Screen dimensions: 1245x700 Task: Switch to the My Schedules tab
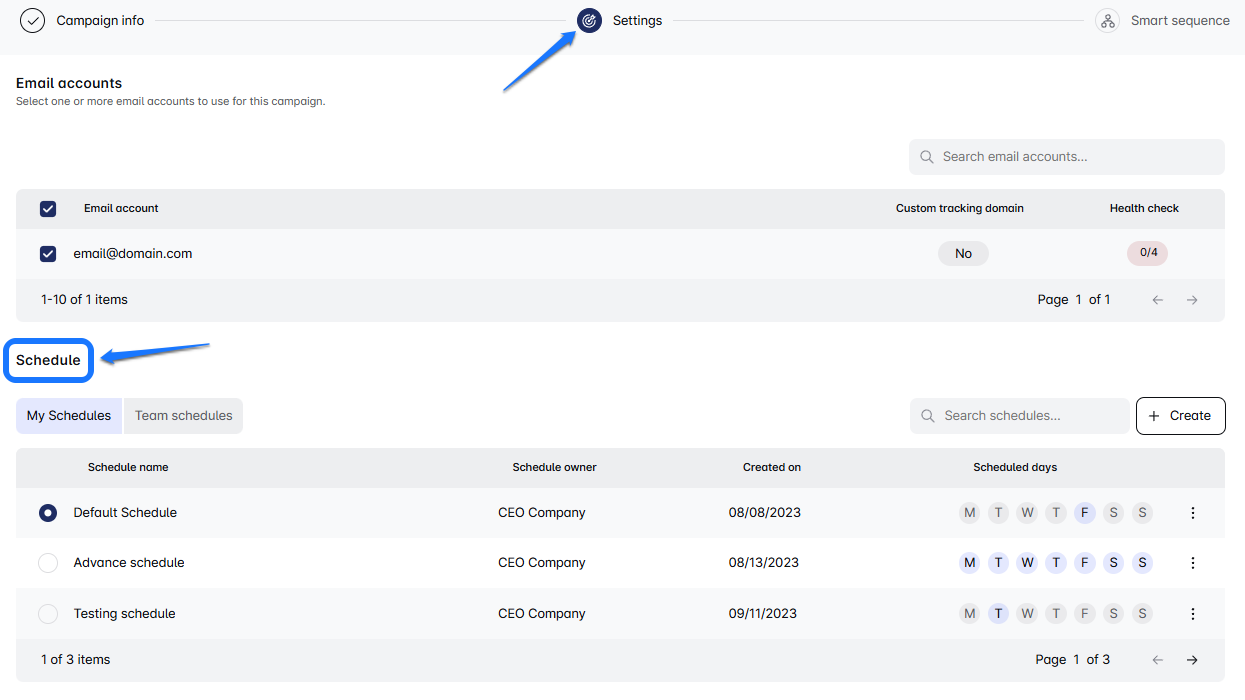tap(69, 416)
